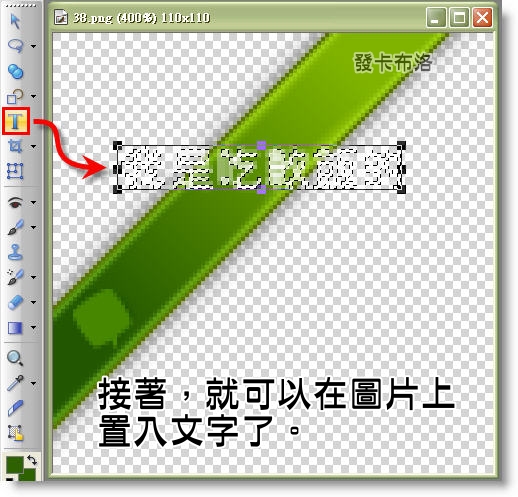Open the Path tool options arrow

pos(33,96)
